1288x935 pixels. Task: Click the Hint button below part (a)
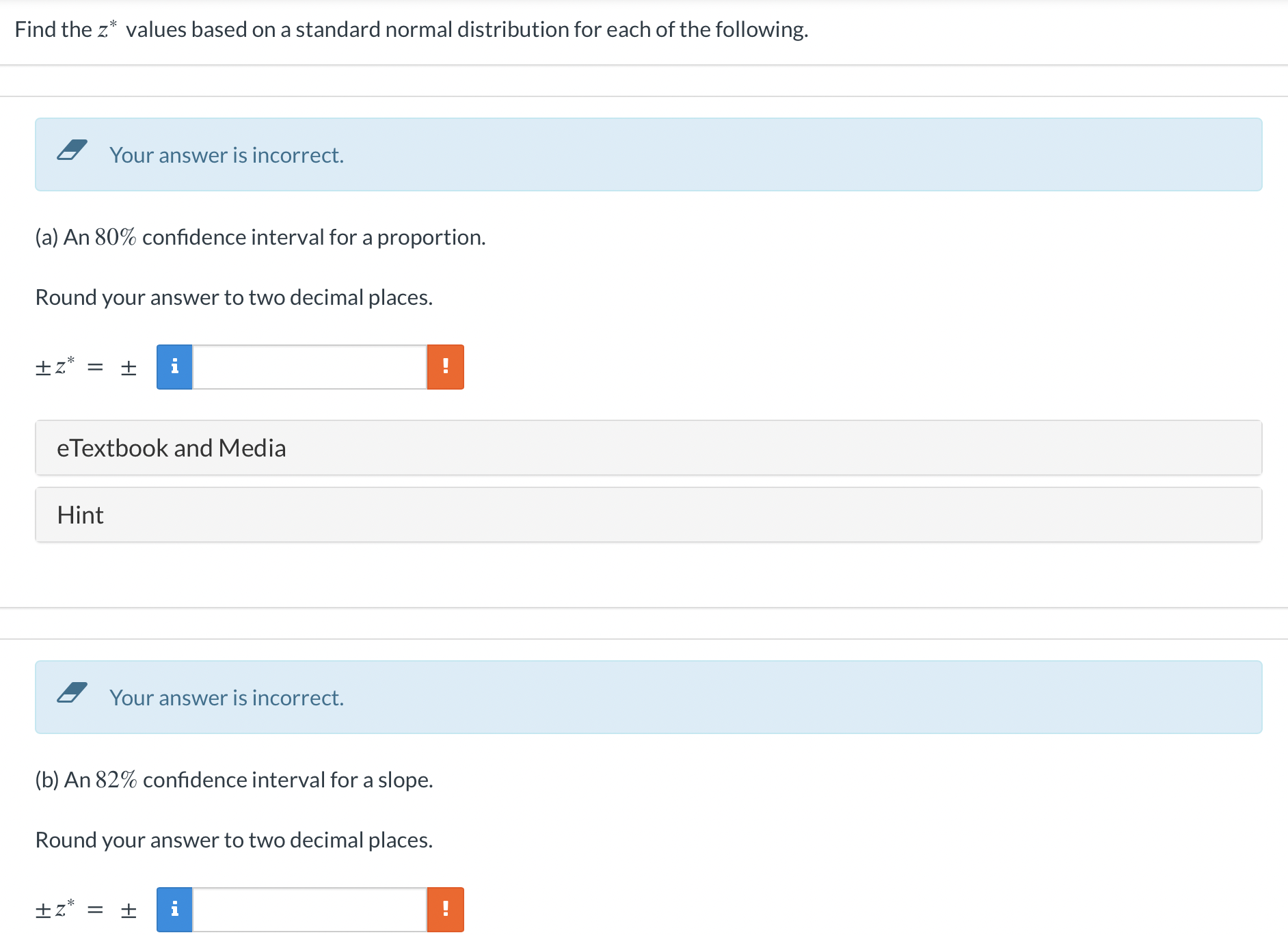[80, 515]
